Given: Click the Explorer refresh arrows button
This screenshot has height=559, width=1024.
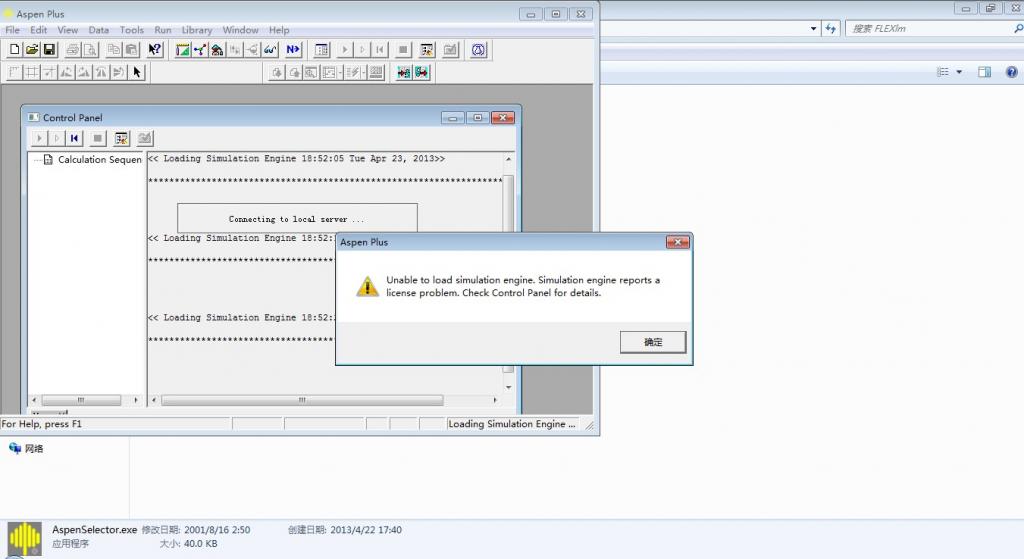Looking at the screenshot, I should pyautogui.click(x=830, y=29).
